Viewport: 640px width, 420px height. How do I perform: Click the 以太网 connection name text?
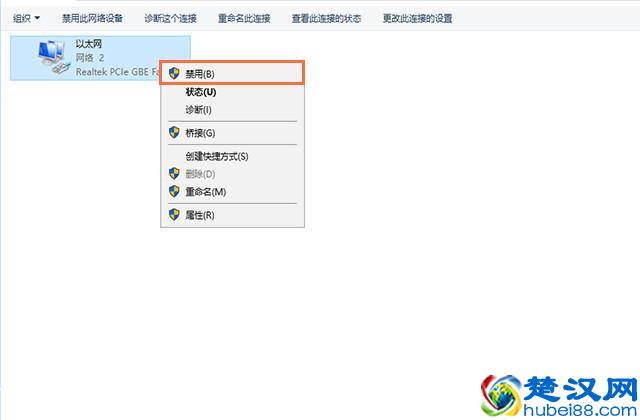pyautogui.click(x=89, y=44)
